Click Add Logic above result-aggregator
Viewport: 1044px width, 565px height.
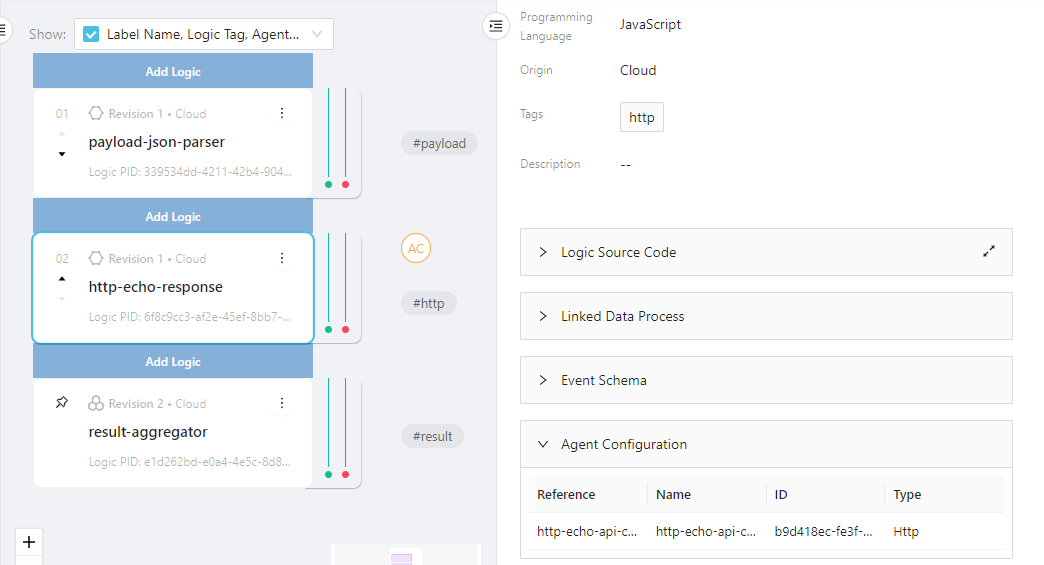[173, 362]
